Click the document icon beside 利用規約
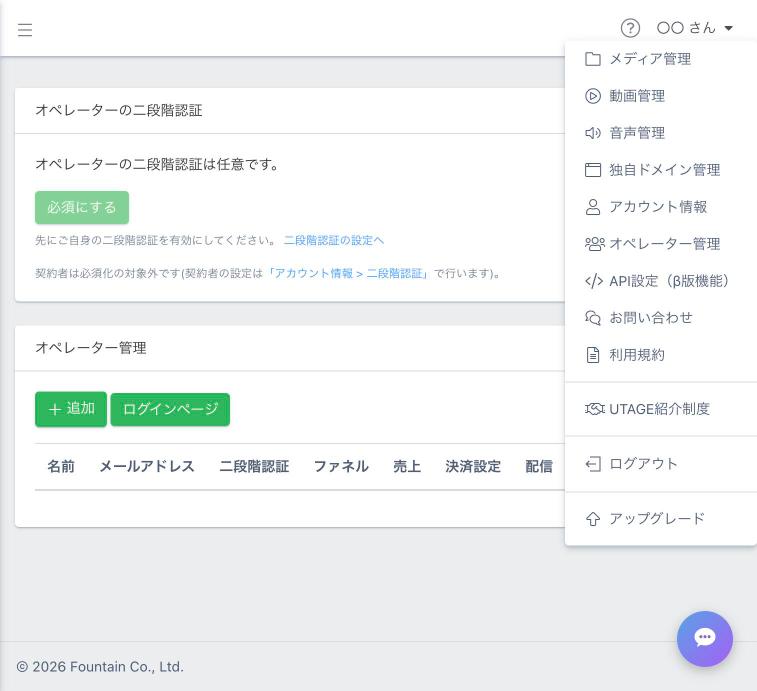 tap(593, 355)
